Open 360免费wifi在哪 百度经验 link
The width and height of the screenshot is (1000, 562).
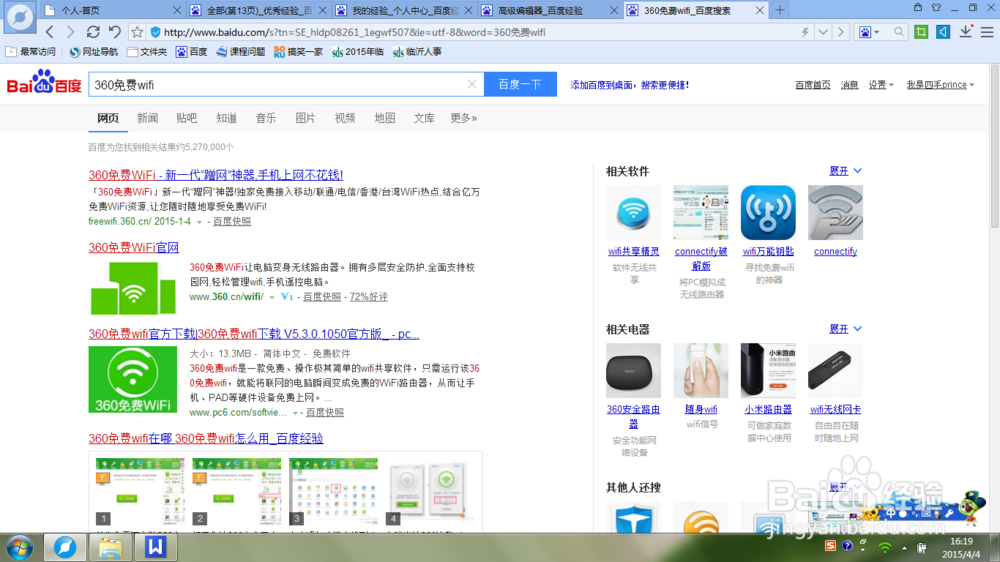[206, 438]
